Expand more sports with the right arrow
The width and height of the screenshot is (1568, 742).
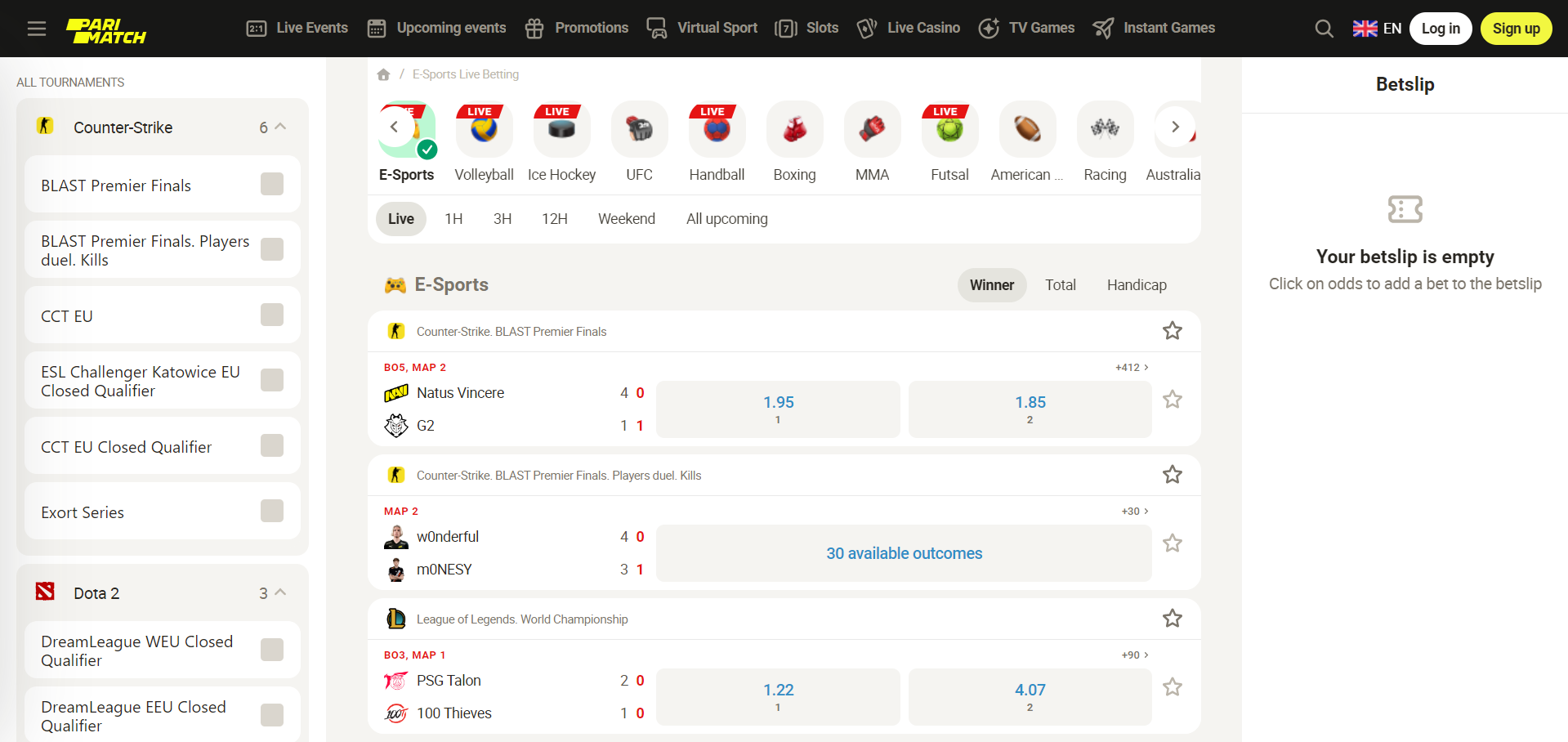[x=1175, y=127]
